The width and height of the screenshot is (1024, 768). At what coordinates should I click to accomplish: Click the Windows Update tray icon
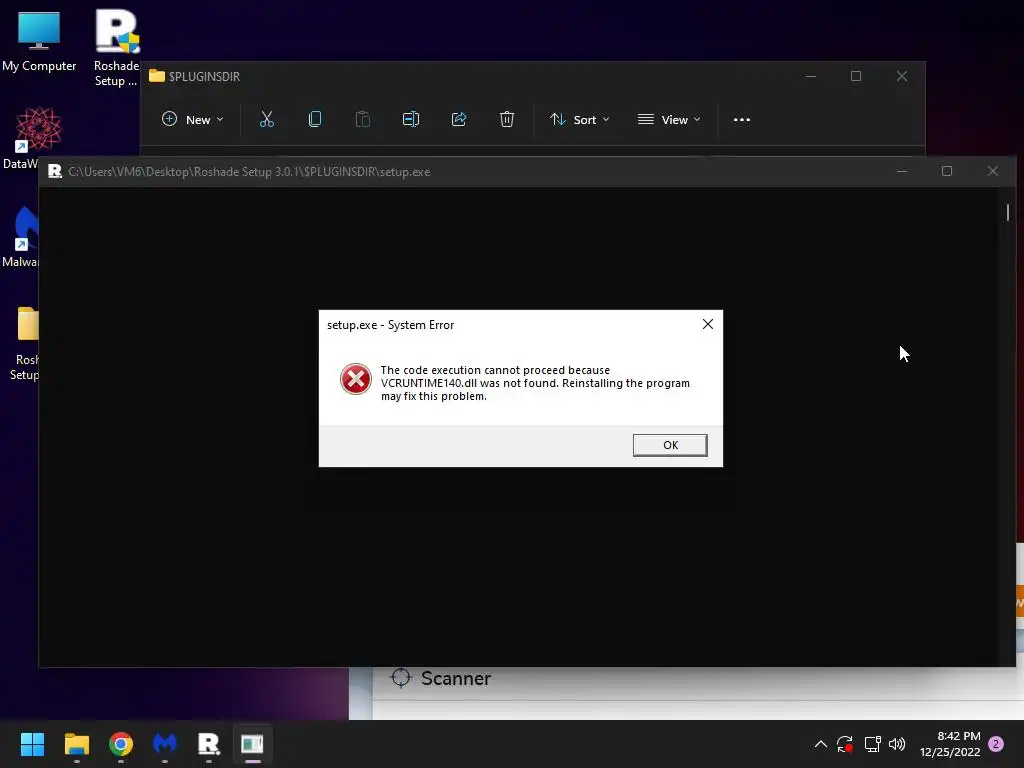(x=845, y=744)
